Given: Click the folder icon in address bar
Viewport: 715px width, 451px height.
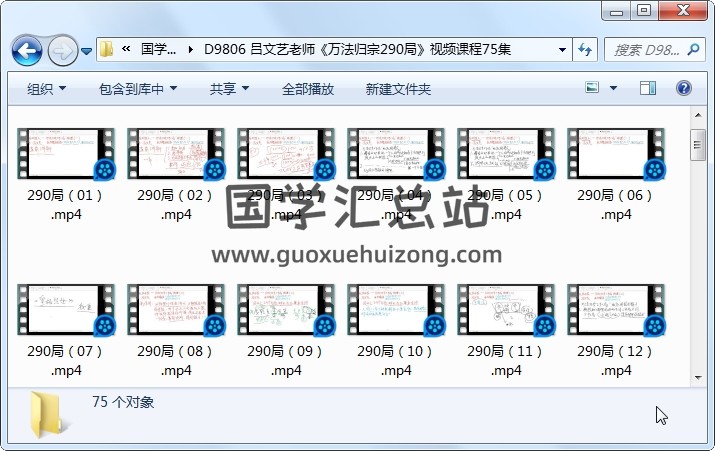Looking at the screenshot, I should tap(106, 49).
